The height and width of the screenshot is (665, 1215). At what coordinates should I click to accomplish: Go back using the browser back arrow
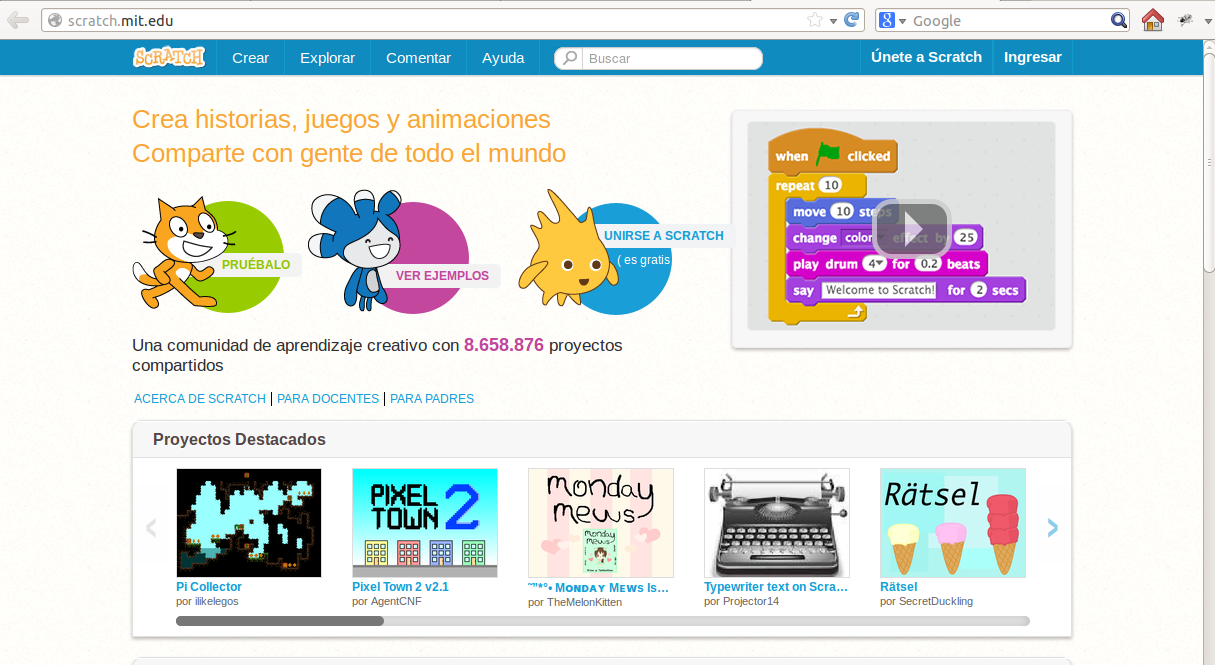pos(17,18)
